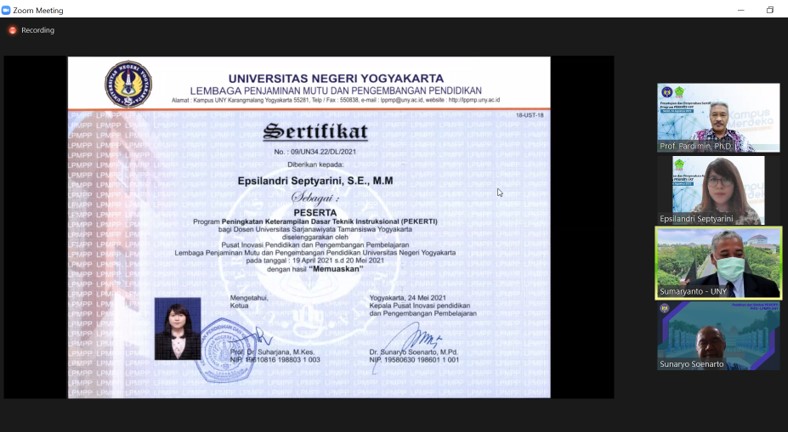Click 'Prof. Dr. Suharjana, M.Kes.' signatory name
Viewport: 788px width, 432px height.
(x=272, y=352)
